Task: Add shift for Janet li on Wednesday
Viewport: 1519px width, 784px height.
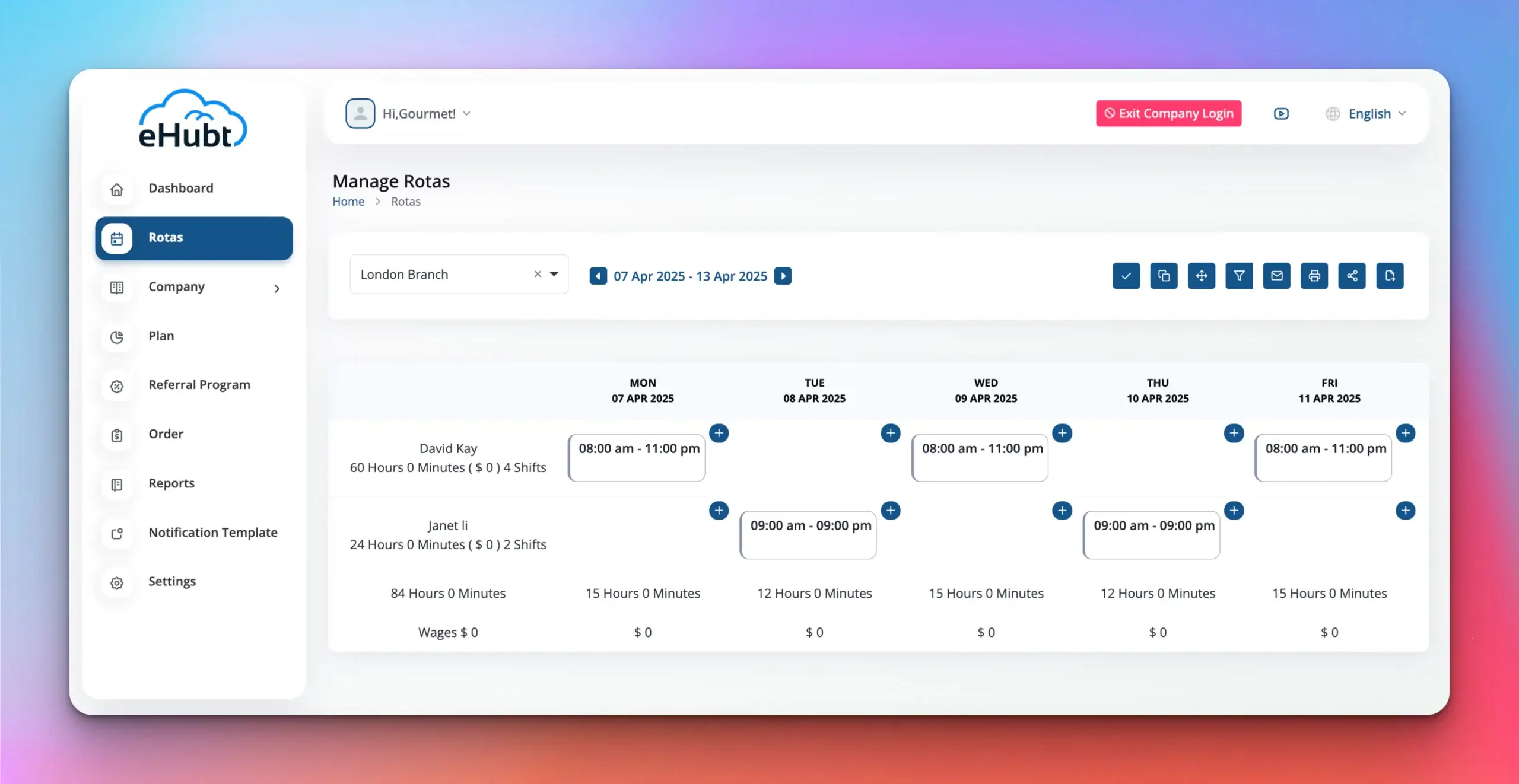Action: pyautogui.click(x=1062, y=511)
